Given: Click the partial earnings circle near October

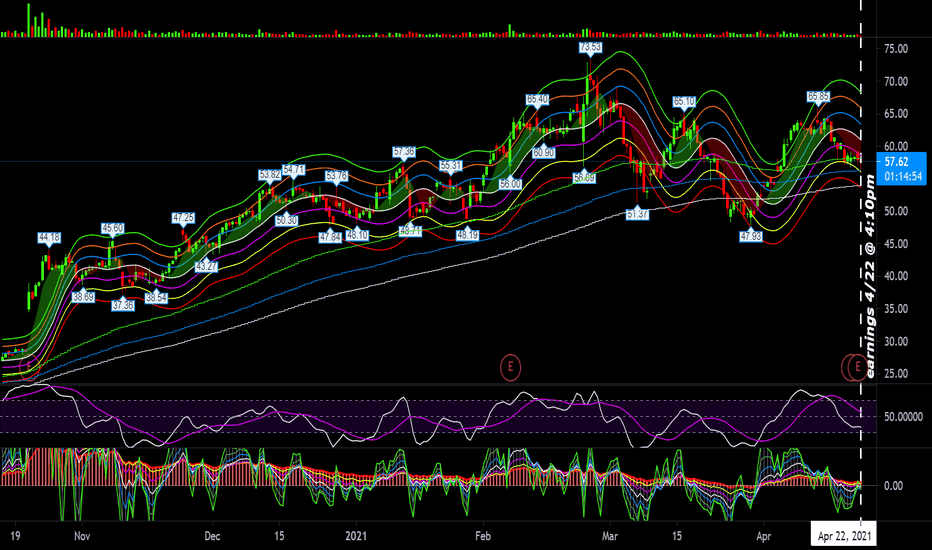Looking at the screenshot, I should [29, 367].
